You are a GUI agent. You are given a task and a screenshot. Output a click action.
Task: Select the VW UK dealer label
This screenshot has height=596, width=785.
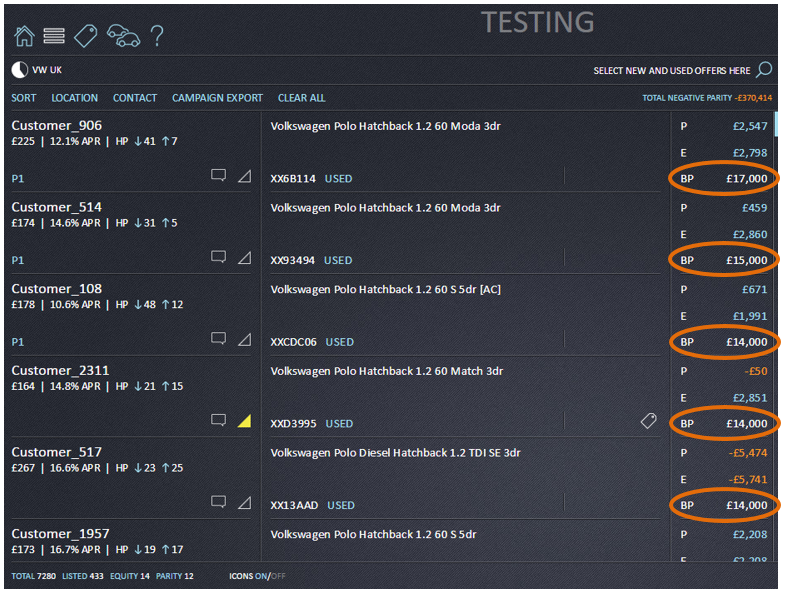click(47, 70)
